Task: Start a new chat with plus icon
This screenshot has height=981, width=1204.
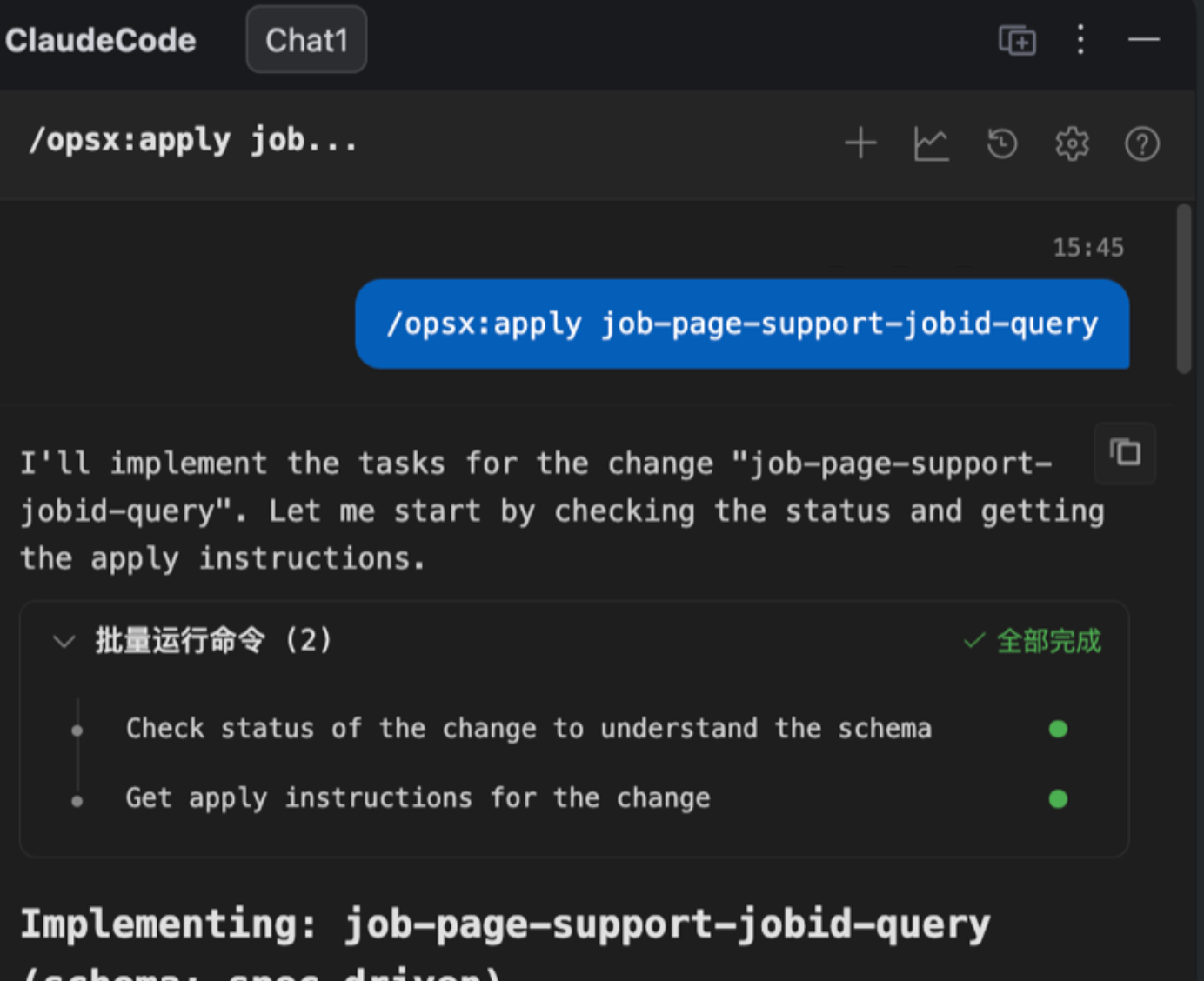Action: 860,143
